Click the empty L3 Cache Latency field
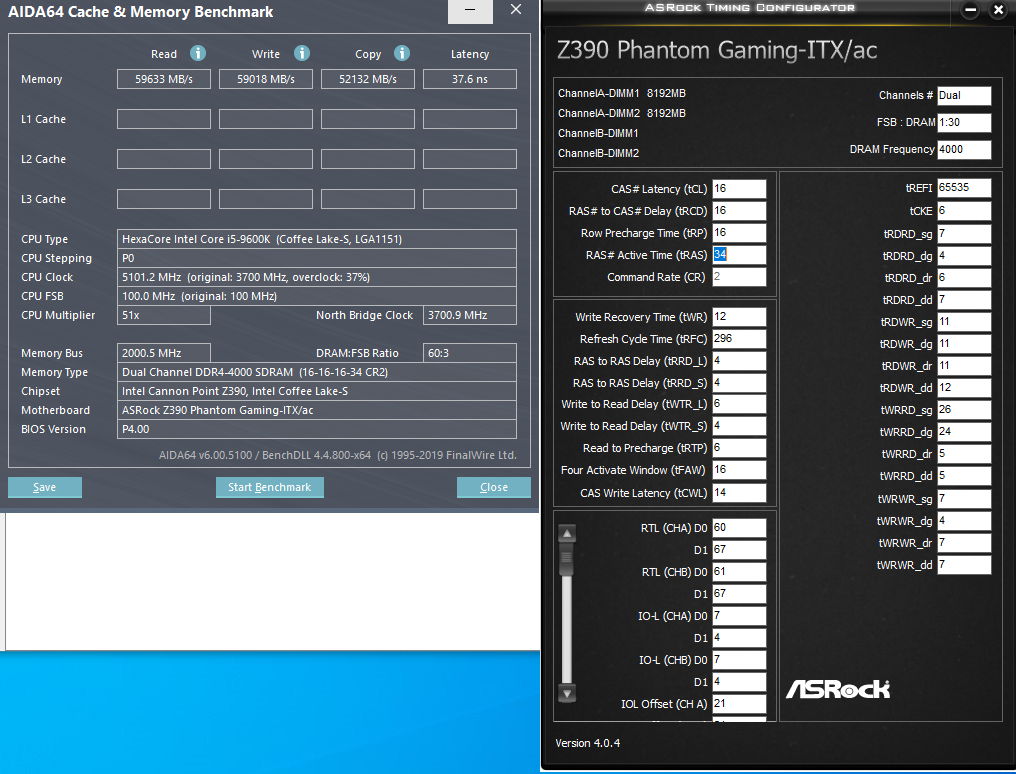The image size is (1016, 774). pyautogui.click(x=470, y=199)
